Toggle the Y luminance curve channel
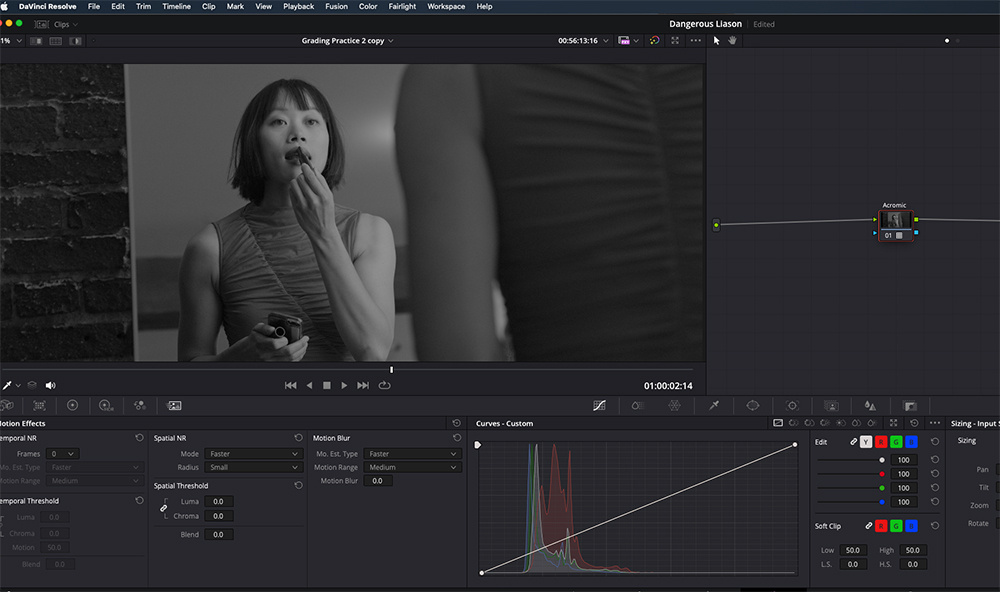Image resolution: width=1000 pixels, height=592 pixels. click(x=865, y=441)
